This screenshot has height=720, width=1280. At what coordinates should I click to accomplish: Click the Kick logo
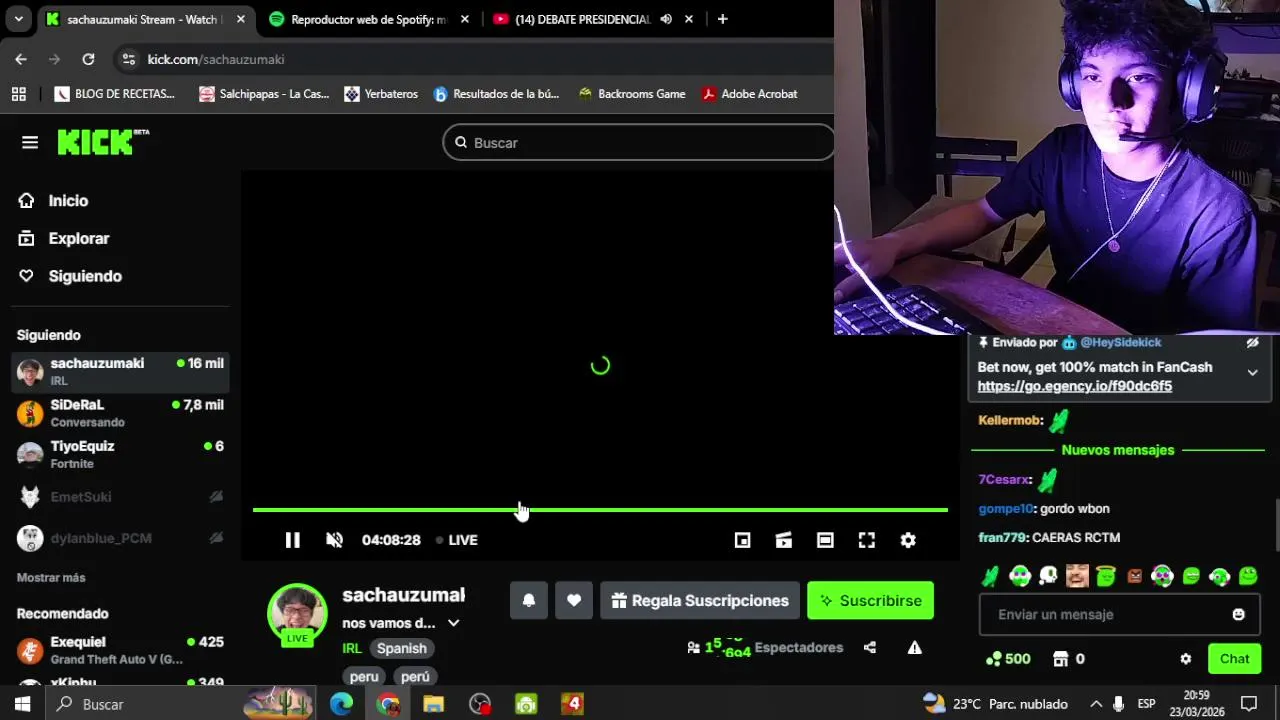(x=103, y=142)
